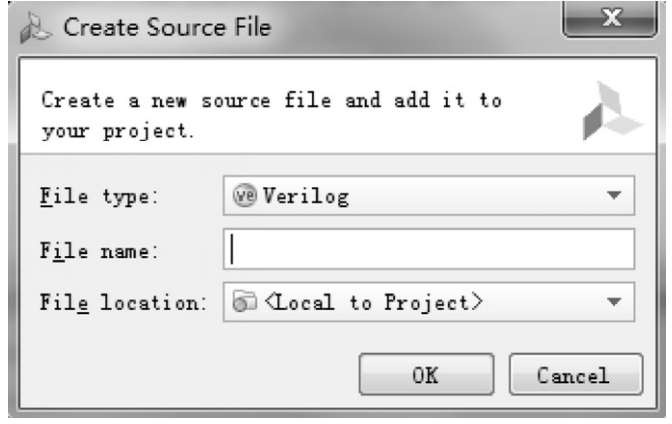
Task: Click the 'File name:' label
Action: [x=99, y=250]
